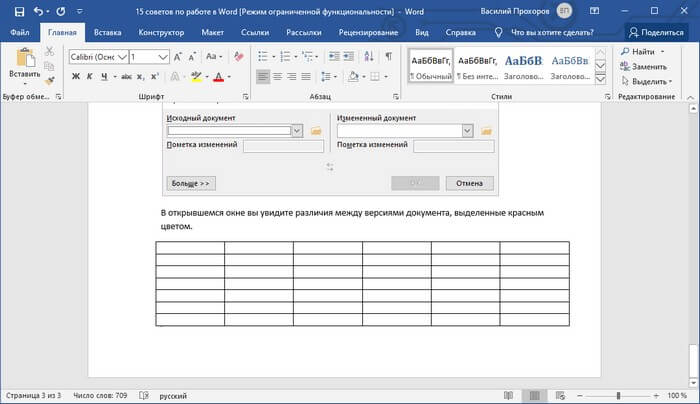Open the font size dropdown
The height and width of the screenshot is (404, 700).
162,57
